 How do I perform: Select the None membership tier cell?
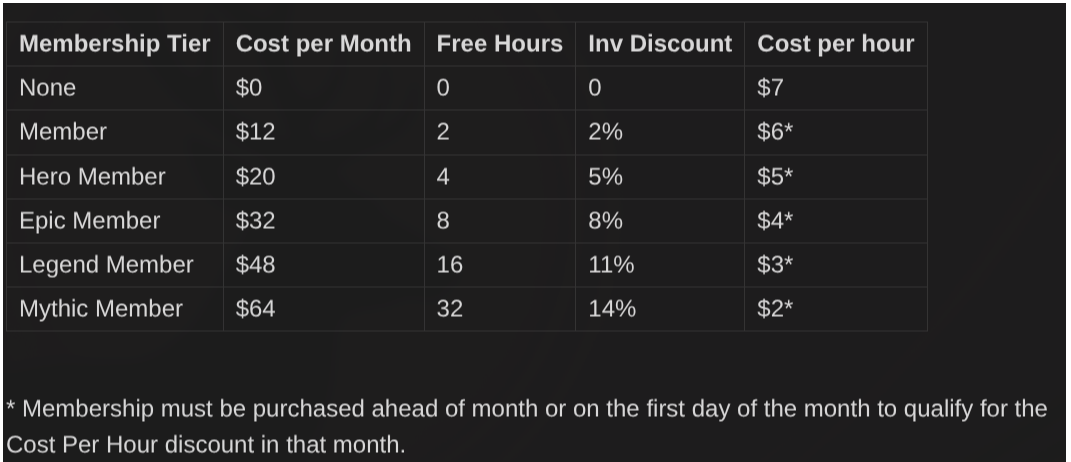coord(115,88)
